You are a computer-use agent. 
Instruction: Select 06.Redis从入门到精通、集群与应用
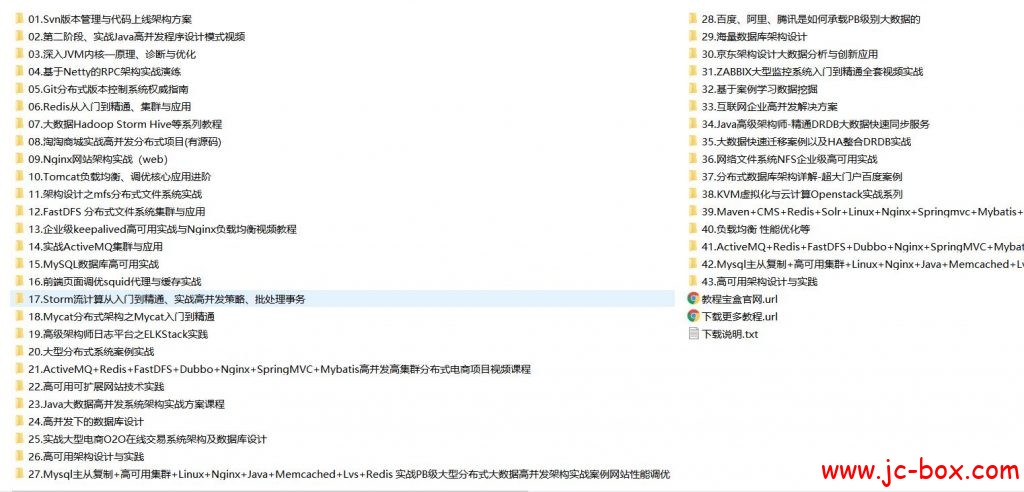click(x=110, y=107)
